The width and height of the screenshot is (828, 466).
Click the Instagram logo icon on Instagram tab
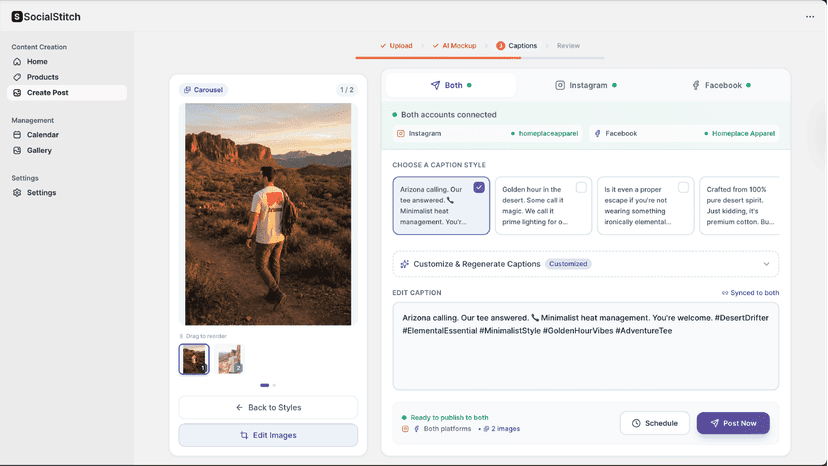[x=560, y=85]
